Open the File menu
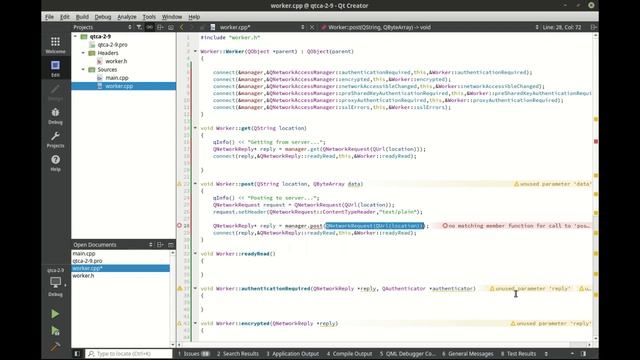Image resolution: width=640 pixels, height=360 pixels. coord(49,17)
